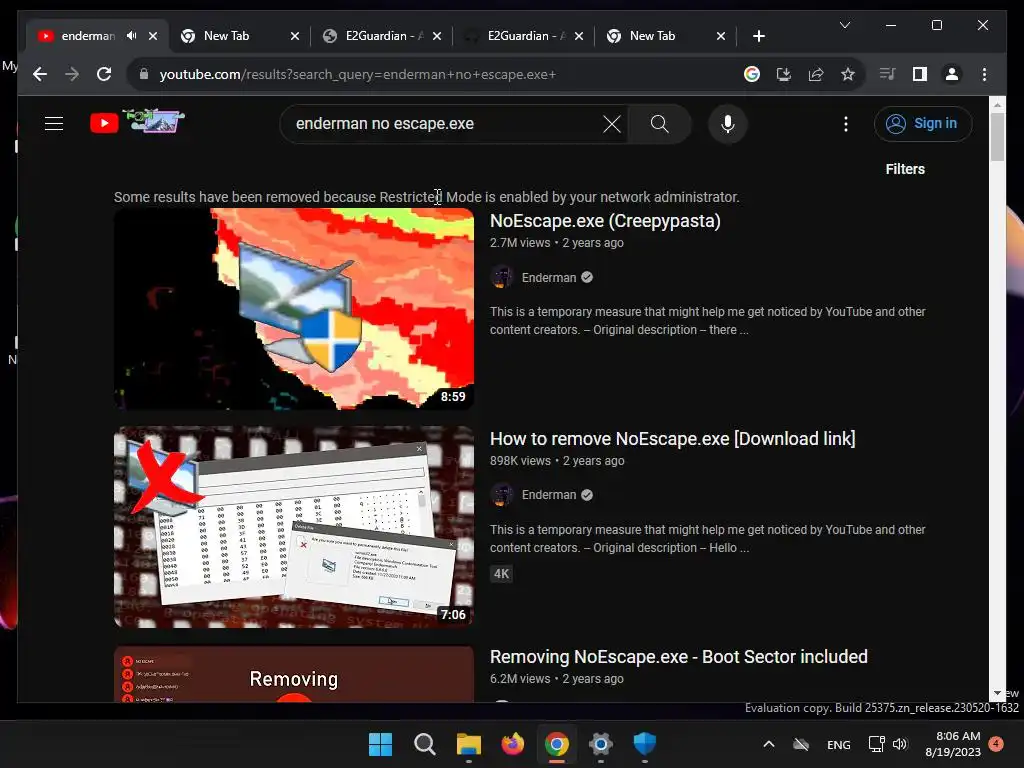
Task: Open the search Filters
Action: [904, 169]
